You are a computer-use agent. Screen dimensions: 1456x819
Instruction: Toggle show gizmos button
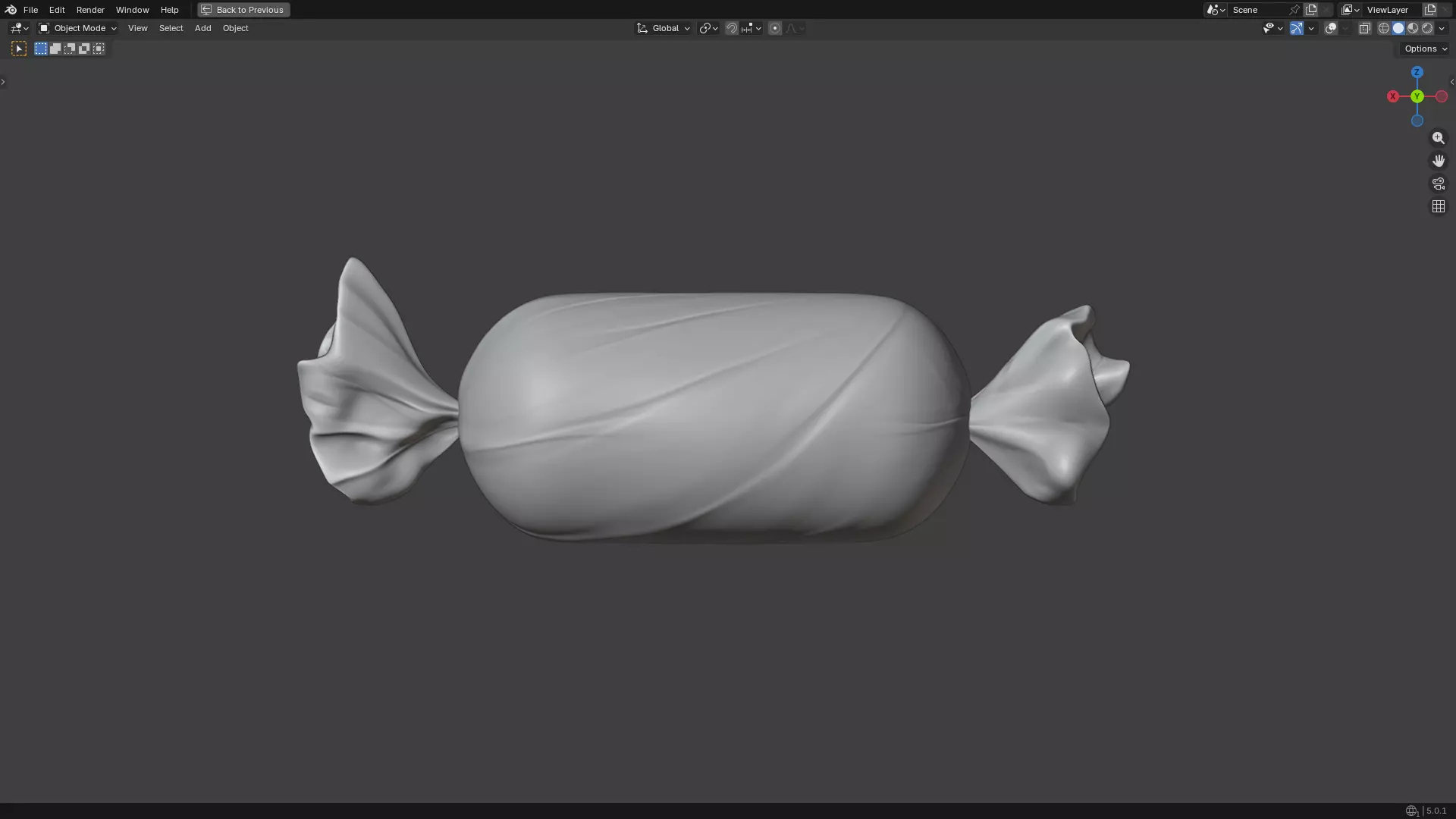[x=1297, y=28]
